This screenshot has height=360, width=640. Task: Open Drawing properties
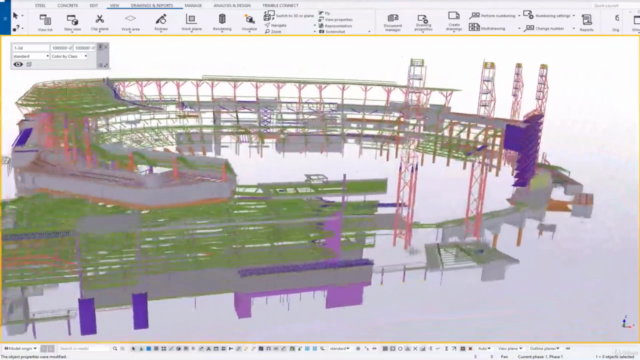point(423,22)
